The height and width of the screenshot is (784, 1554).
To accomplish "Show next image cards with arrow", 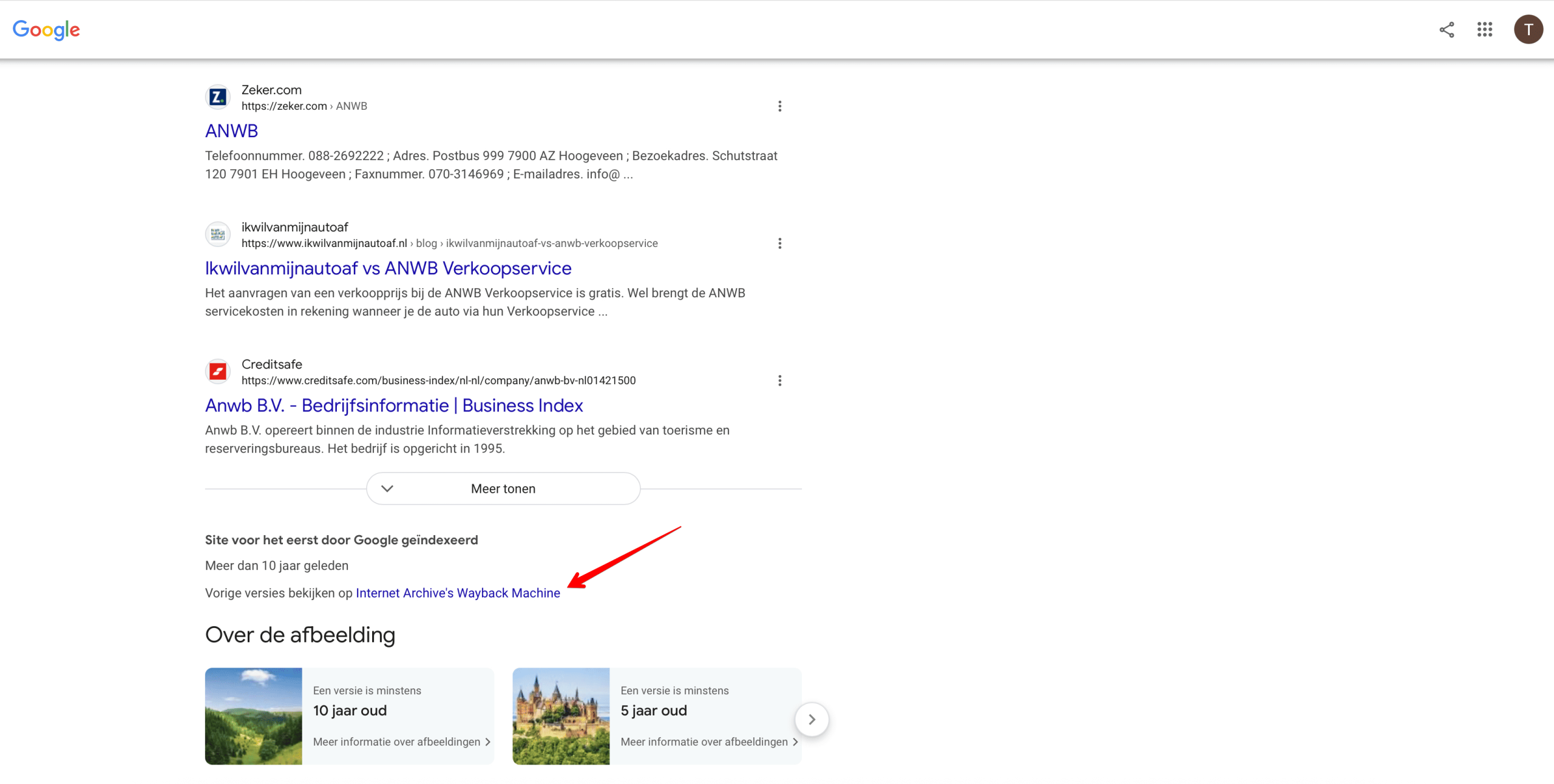I will (812, 719).
